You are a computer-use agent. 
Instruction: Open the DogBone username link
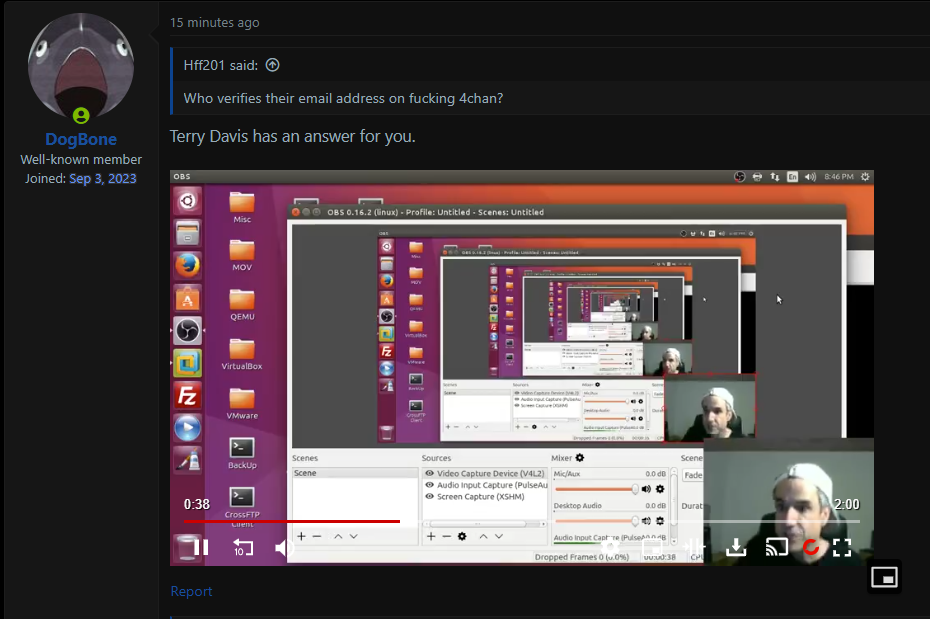pyautogui.click(x=81, y=139)
